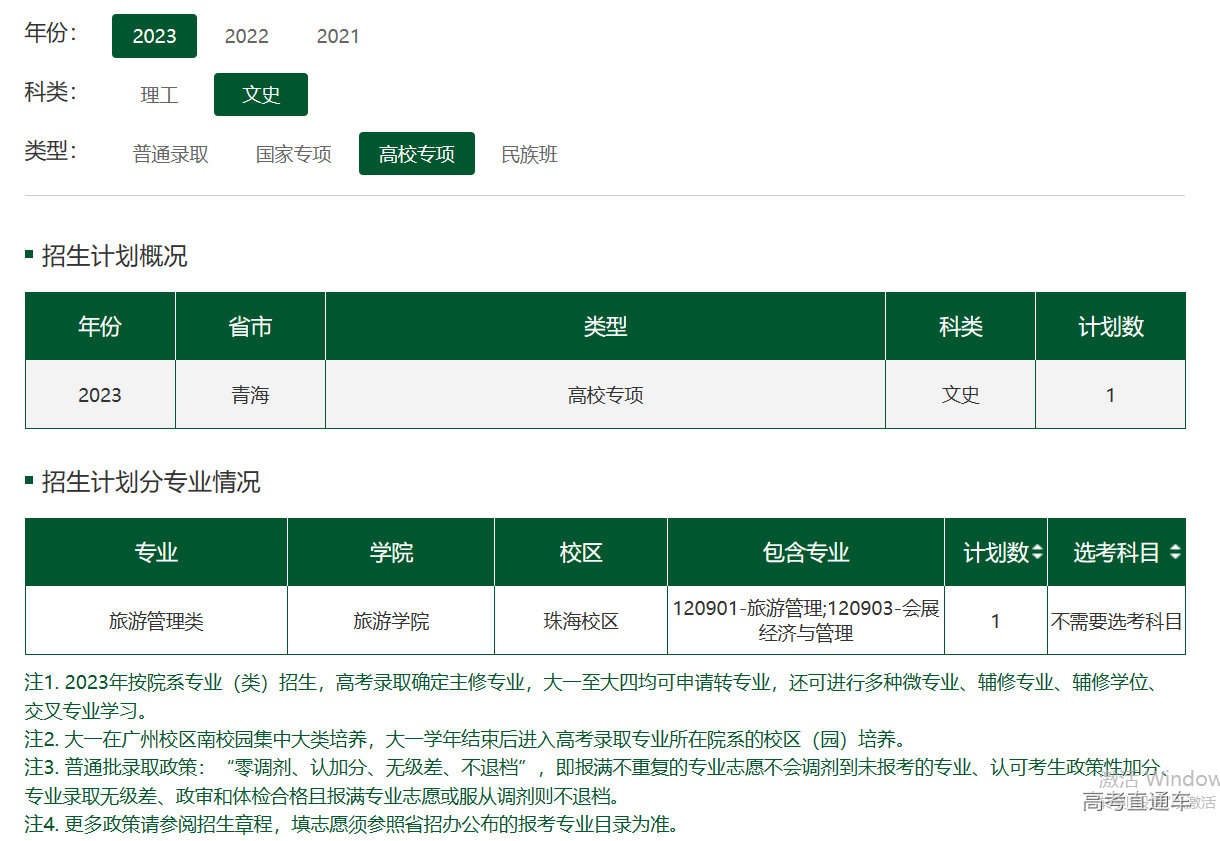Click the sort arrows beside 计划数 header
This screenshot has height=841, width=1220.
(1037, 552)
